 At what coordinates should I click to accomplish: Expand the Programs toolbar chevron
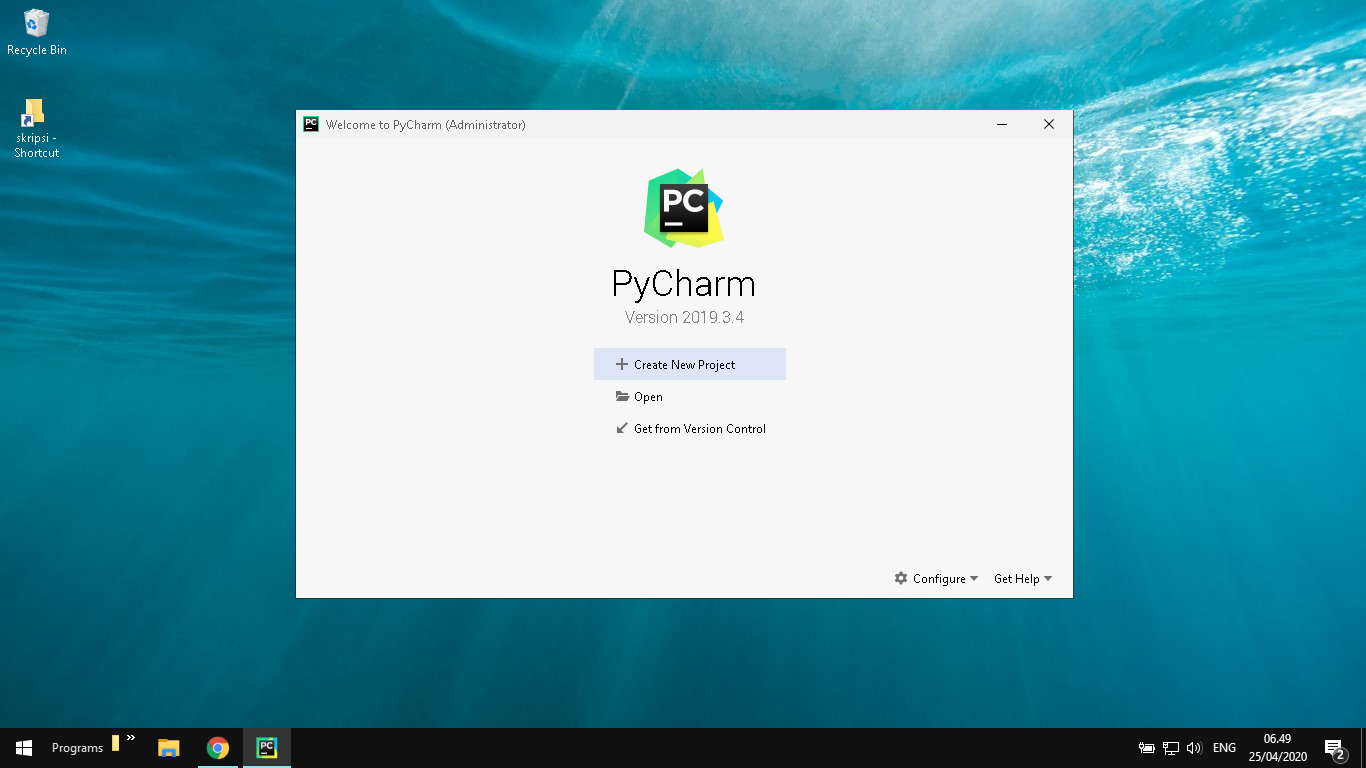pos(131,738)
